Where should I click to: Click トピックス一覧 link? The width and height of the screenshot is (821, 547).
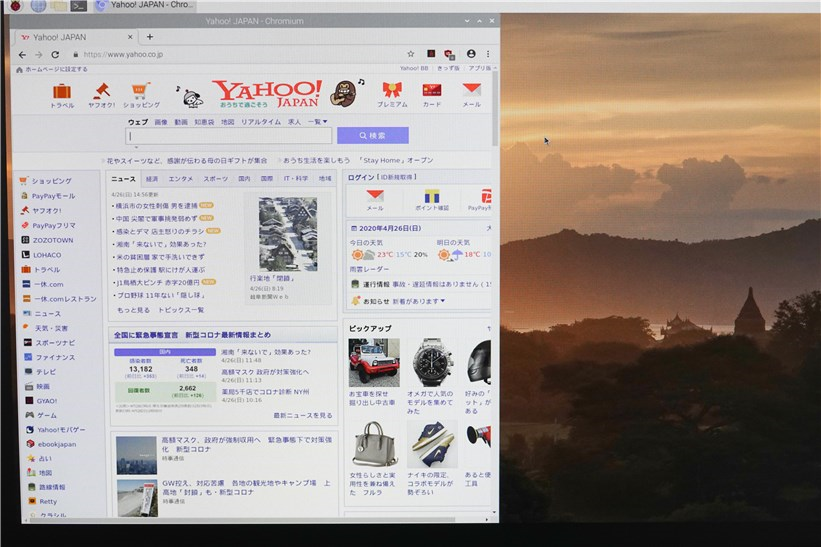point(181,310)
